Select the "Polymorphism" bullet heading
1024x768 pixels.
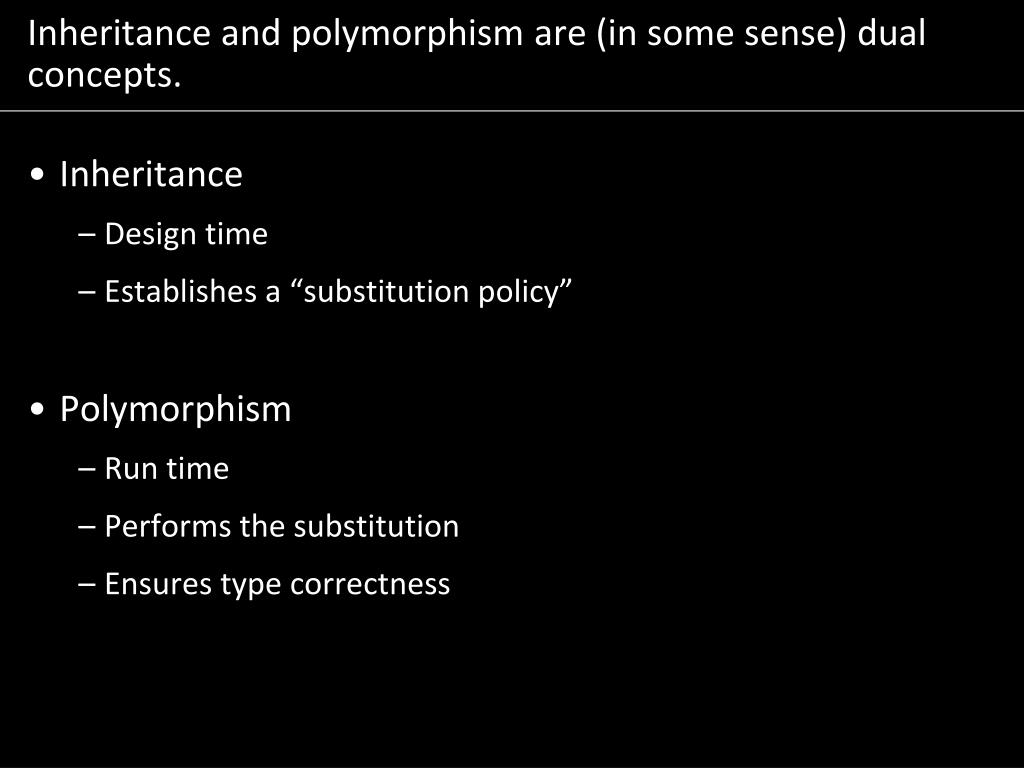[x=175, y=410]
